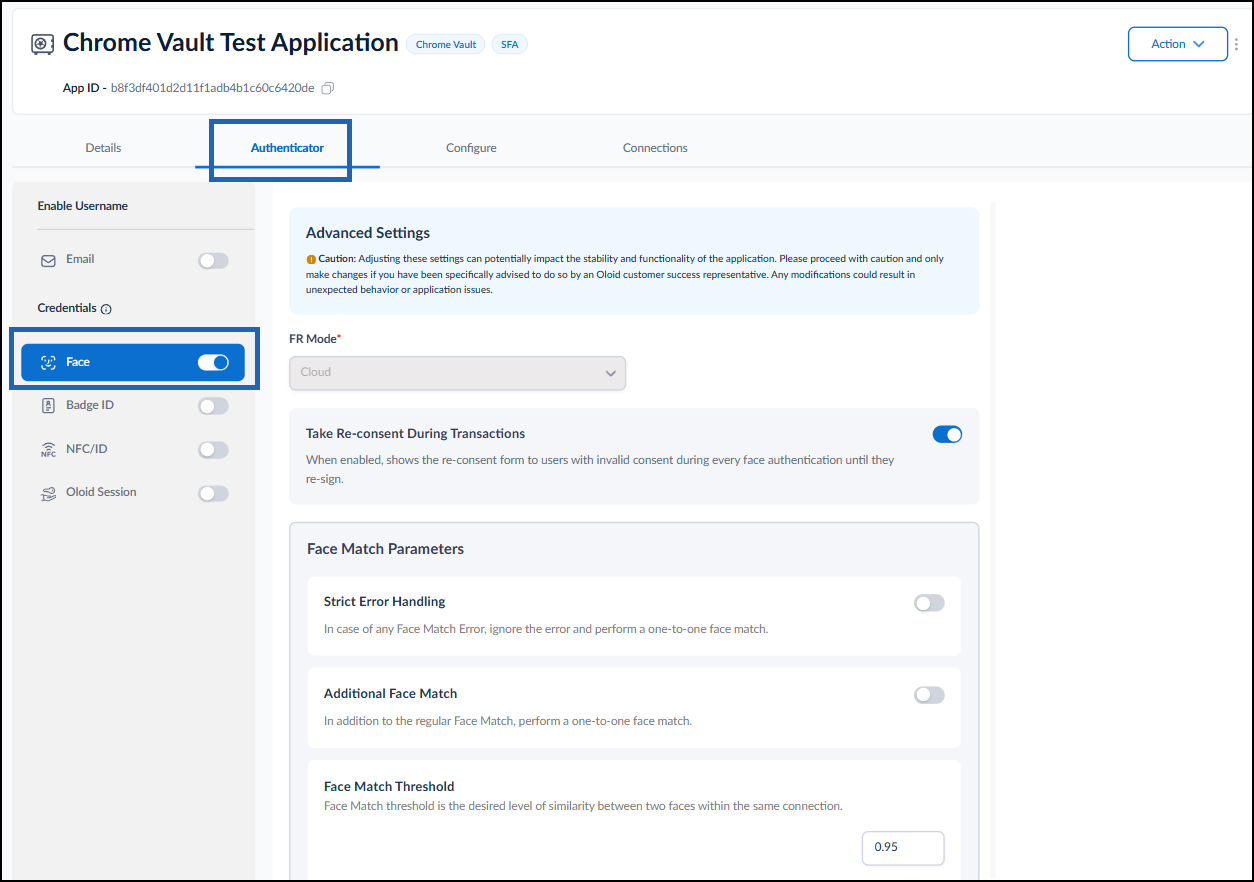
Task: Click the Chrome Vault Test Application title
Action: coord(231,43)
